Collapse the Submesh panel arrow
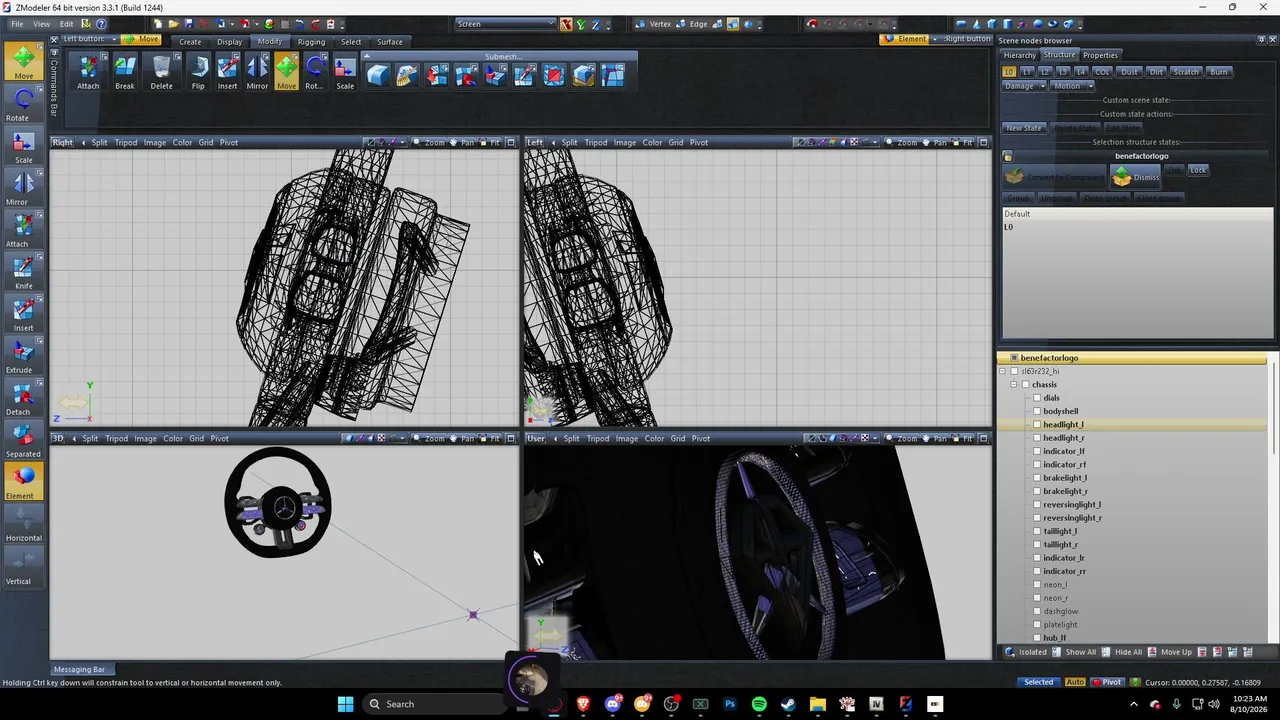 367,56
